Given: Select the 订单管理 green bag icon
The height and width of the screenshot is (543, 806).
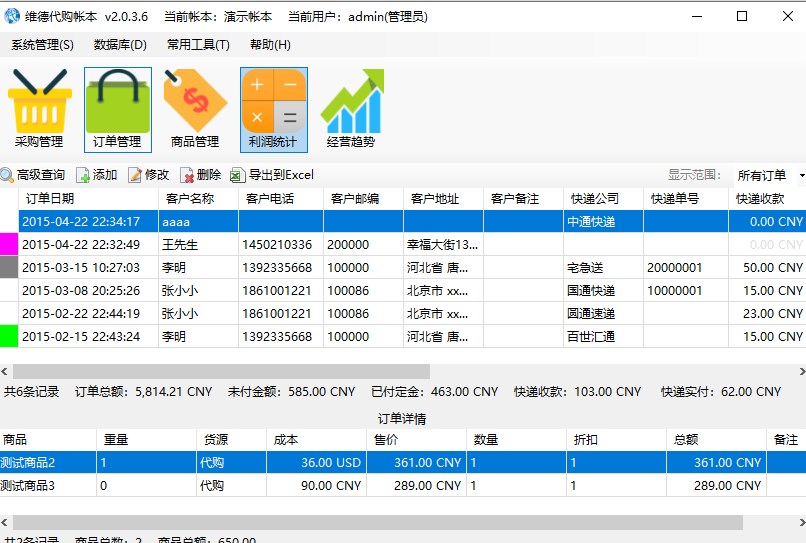Looking at the screenshot, I should (117, 108).
